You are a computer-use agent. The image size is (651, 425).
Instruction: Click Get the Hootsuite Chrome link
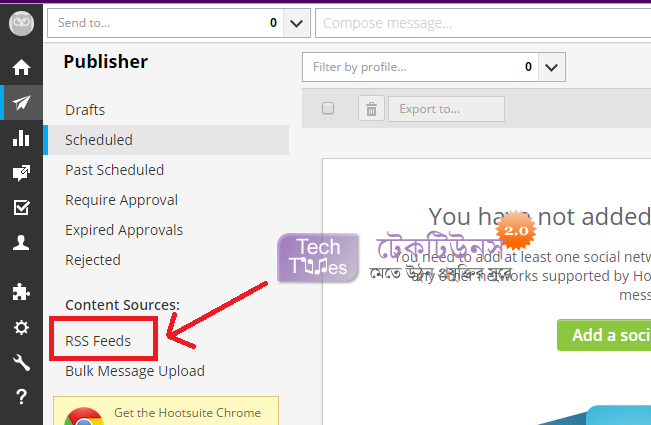tap(188, 413)
